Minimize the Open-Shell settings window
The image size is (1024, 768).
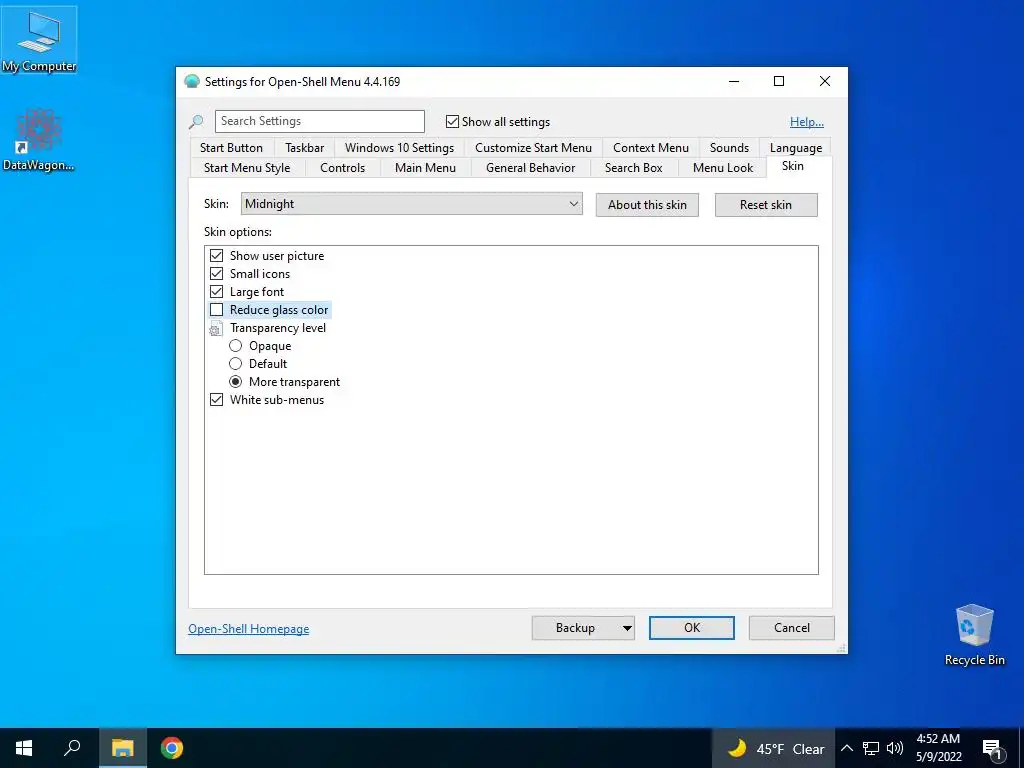(734, 81)
